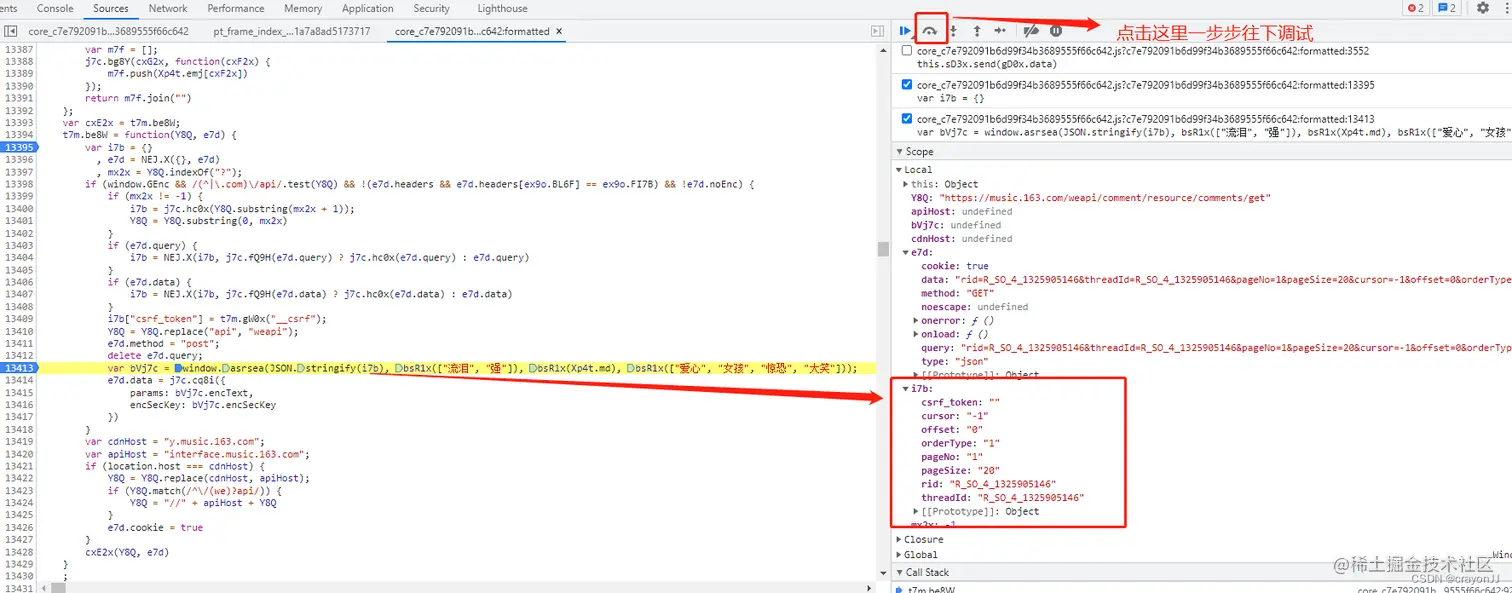Open the Memory tab
Screen dimensions: 1512x593
click(303, 8)
